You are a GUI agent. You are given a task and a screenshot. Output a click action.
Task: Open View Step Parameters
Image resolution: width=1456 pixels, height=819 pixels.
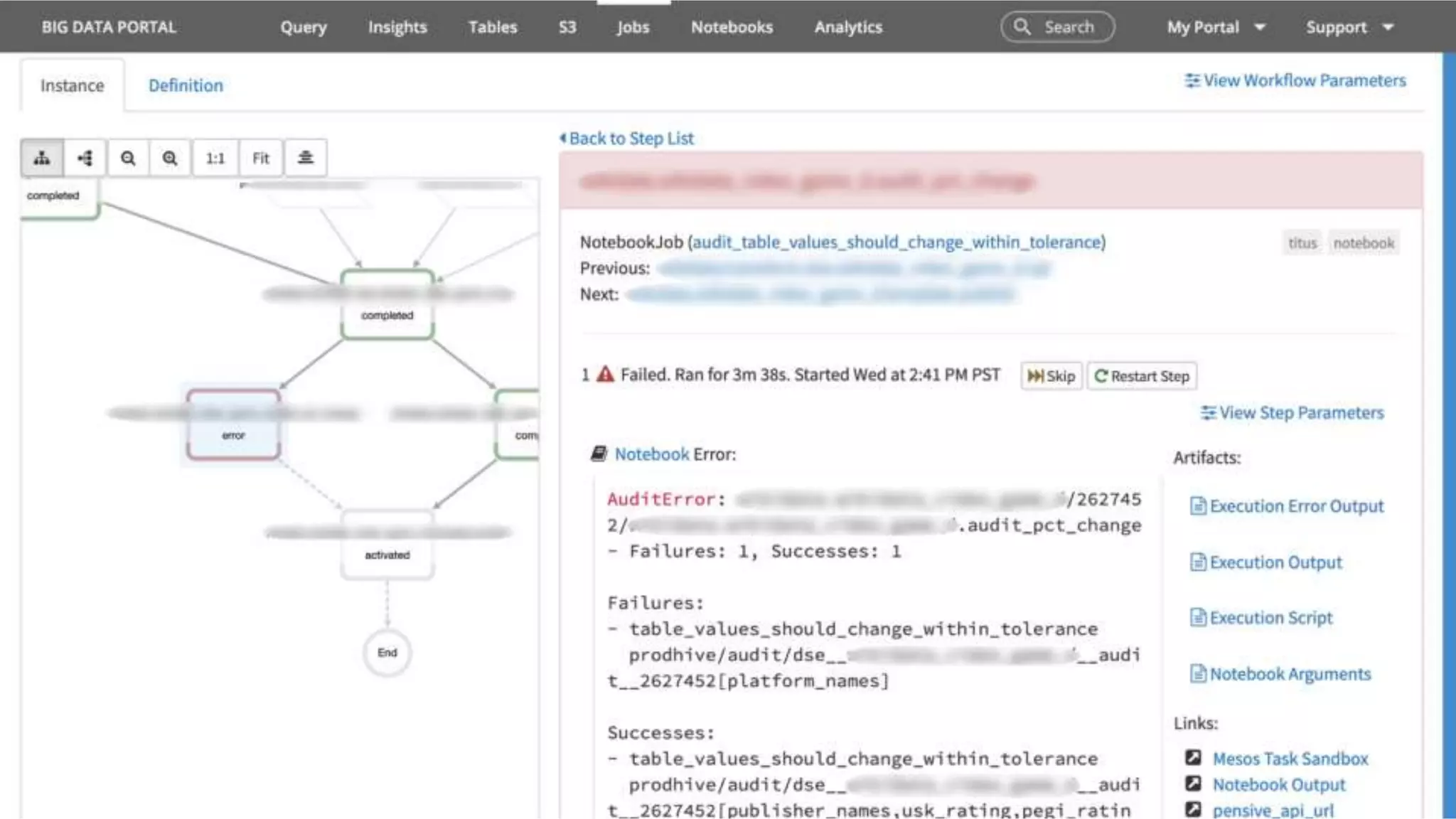[x=1292, y=413]
